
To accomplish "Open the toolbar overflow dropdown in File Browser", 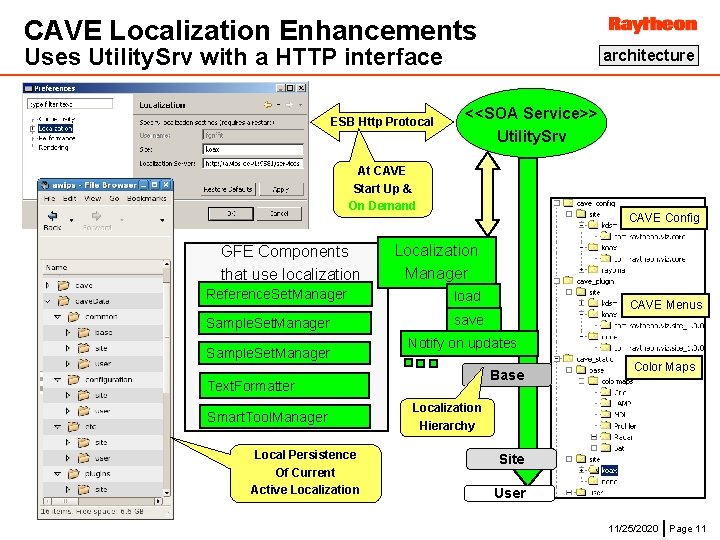I will [x=162, y=220].
